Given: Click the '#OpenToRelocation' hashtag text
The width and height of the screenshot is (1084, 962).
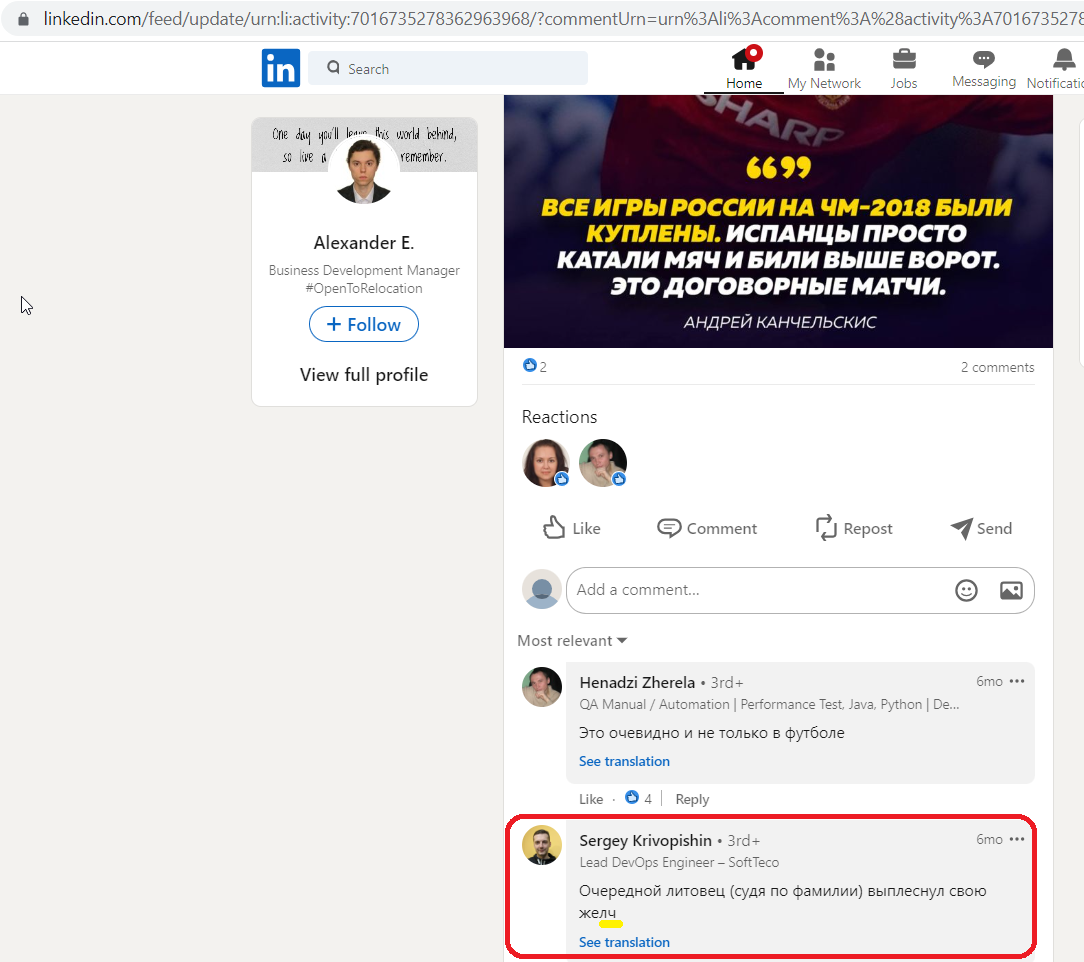Looking at the screenshot, I should (364, 288).
